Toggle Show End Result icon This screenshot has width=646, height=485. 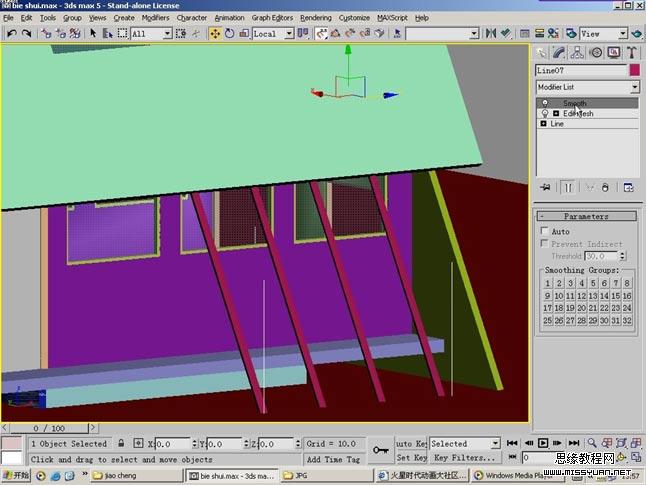(568, 187)
